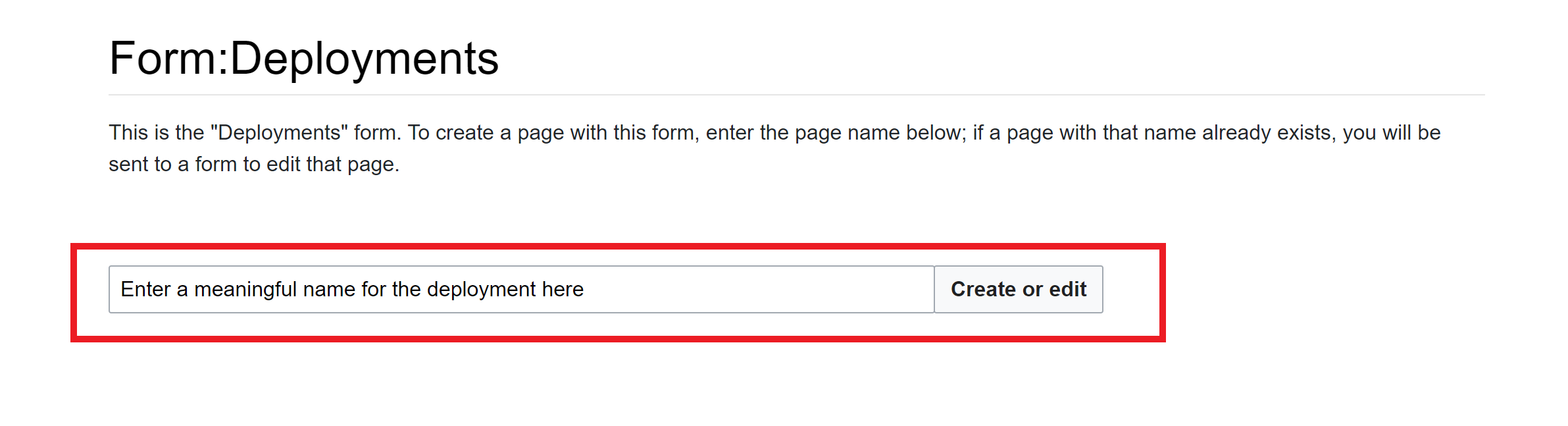The width and height of the screenshot is (1568, 426).
Task: Select the page name text box
Action: click(521, 289)
